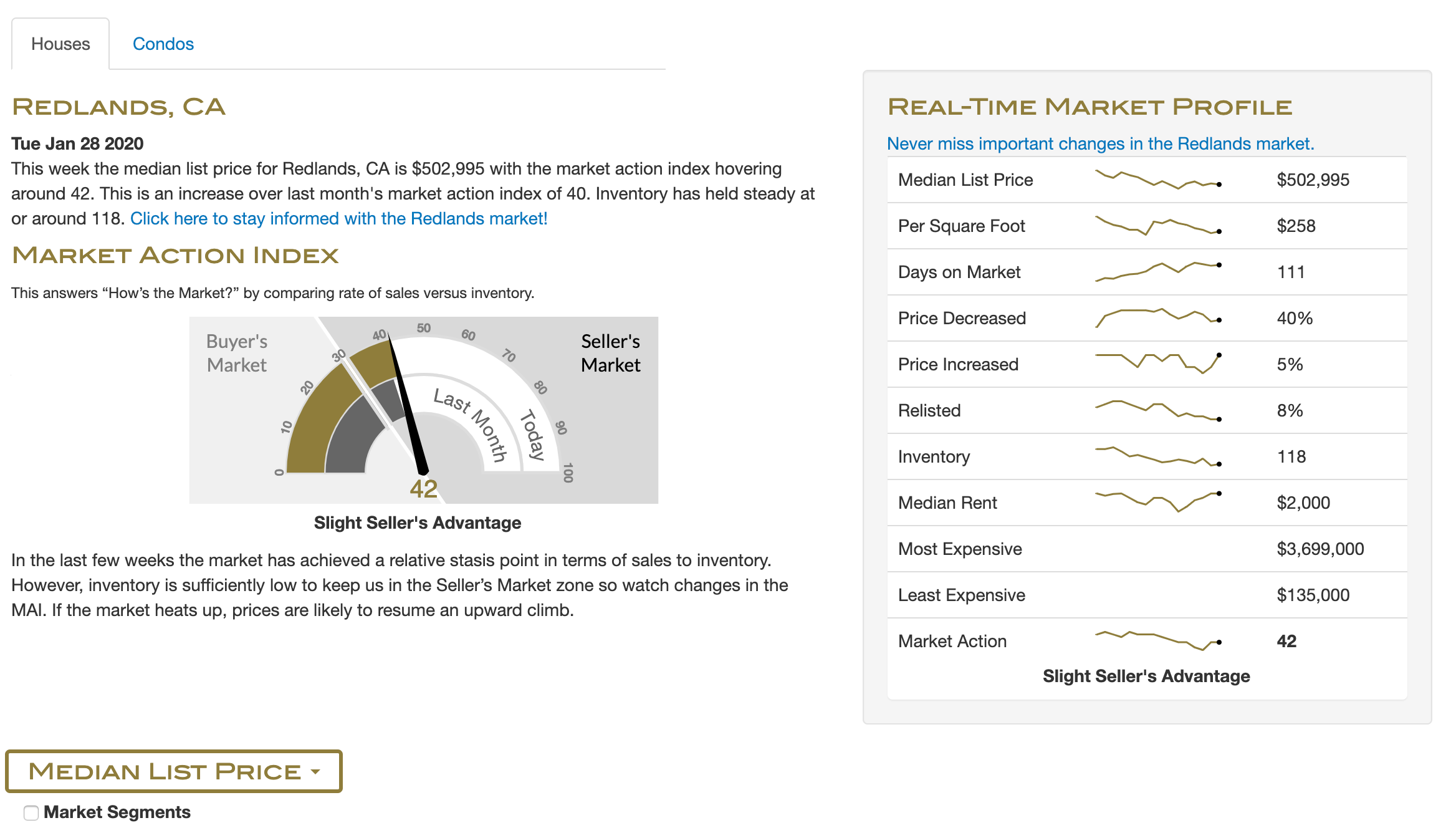Click the Relisted row sparkline

(1158, 410)
